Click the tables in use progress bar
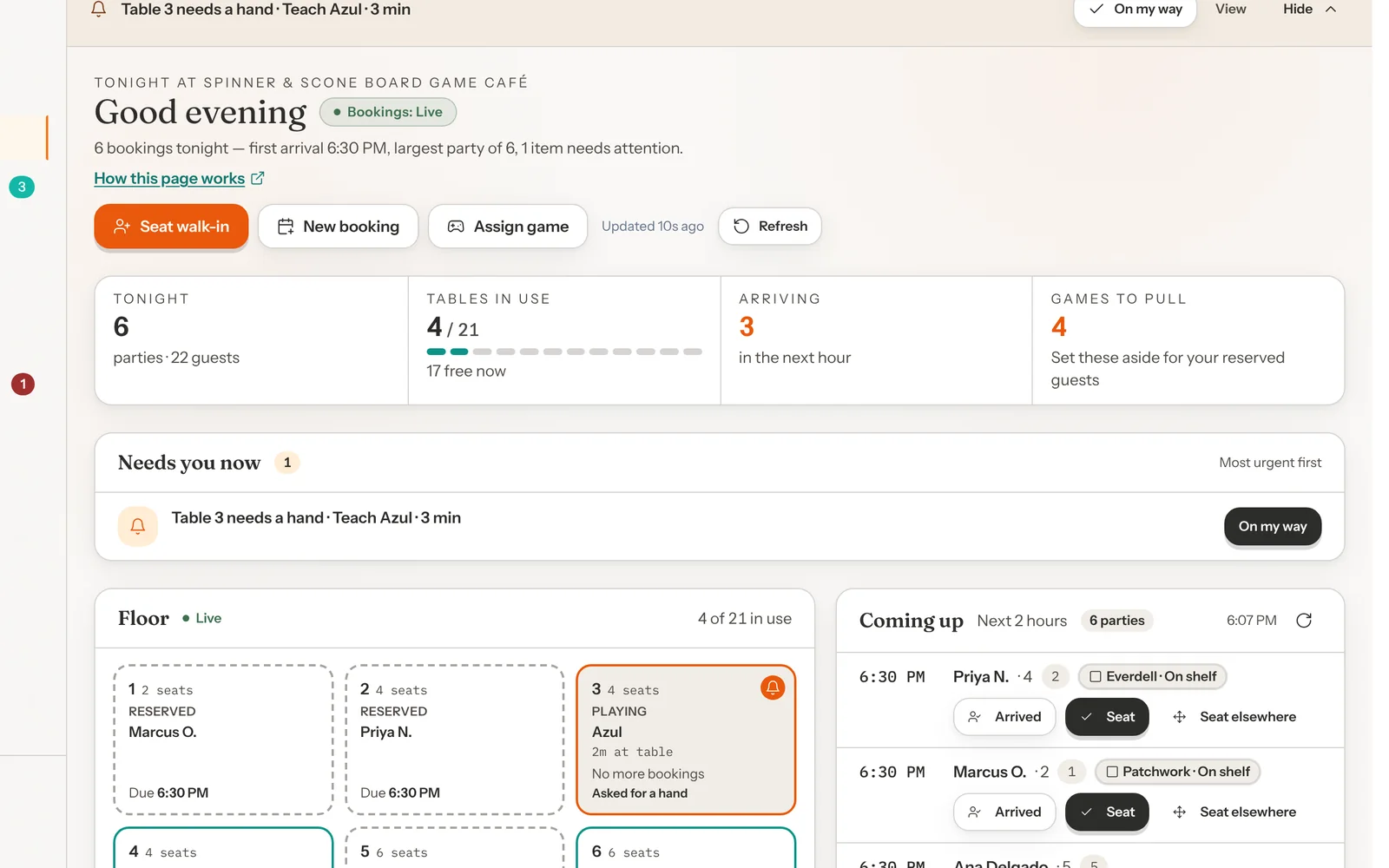 (x=564, y=352)
